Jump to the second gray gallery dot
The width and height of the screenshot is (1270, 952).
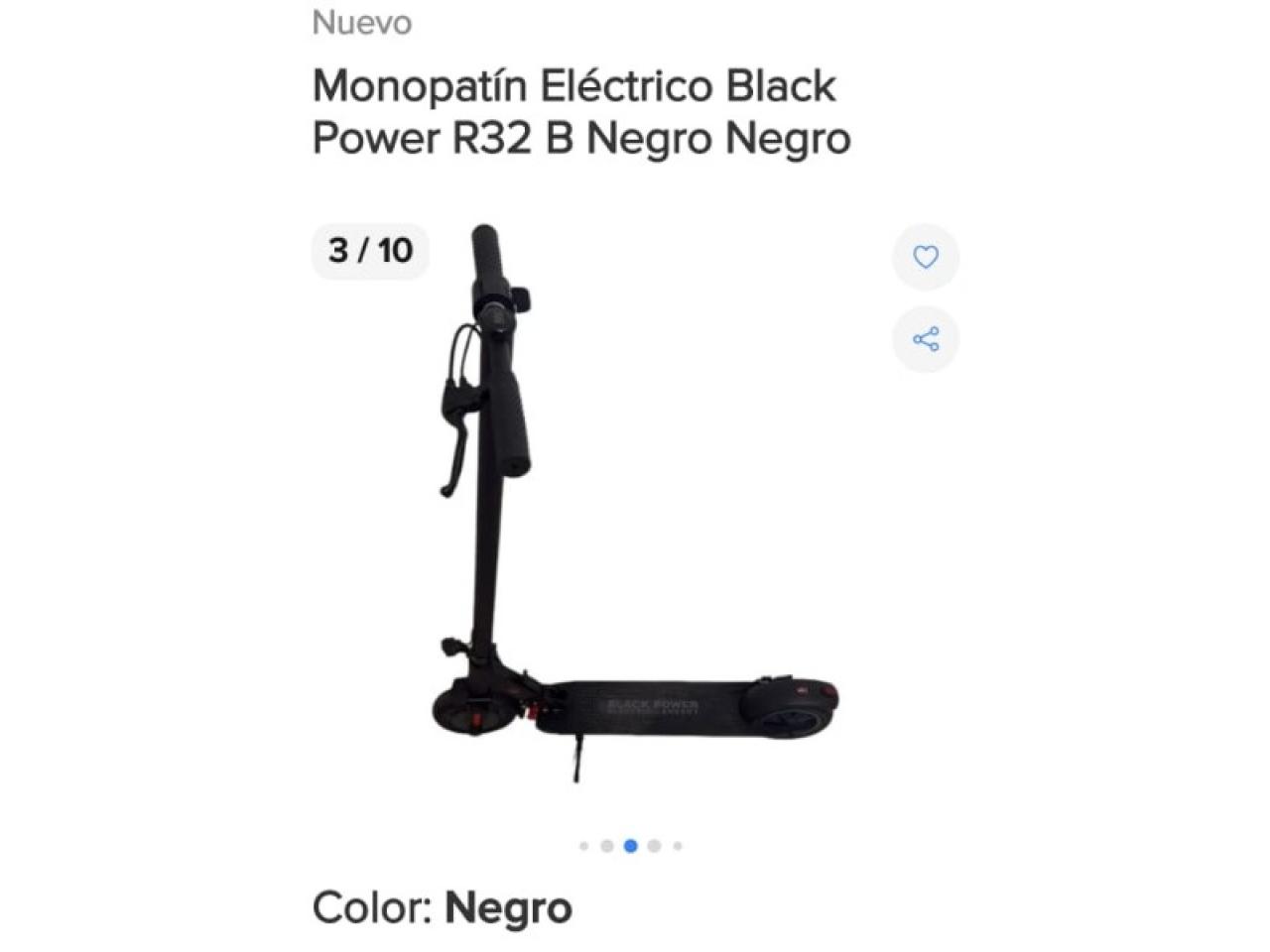click(x=606, y=846)
